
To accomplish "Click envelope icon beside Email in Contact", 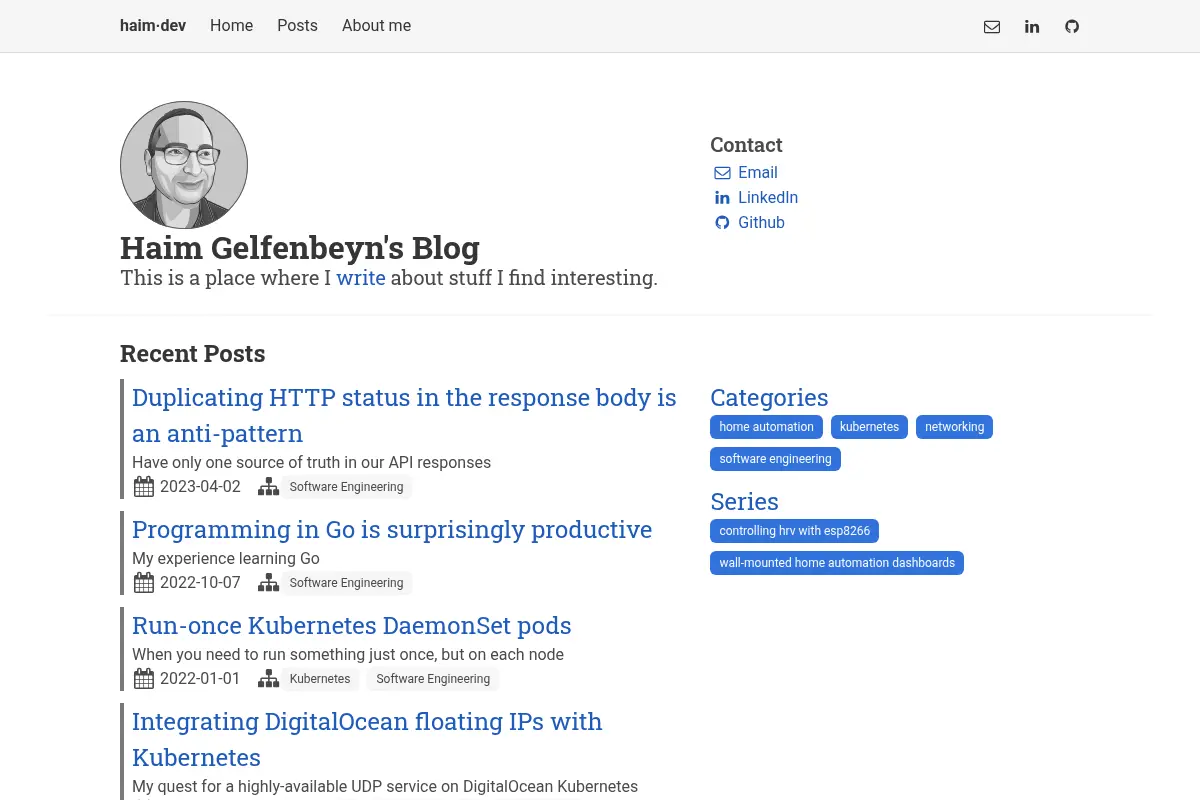I will coord(722,173).
